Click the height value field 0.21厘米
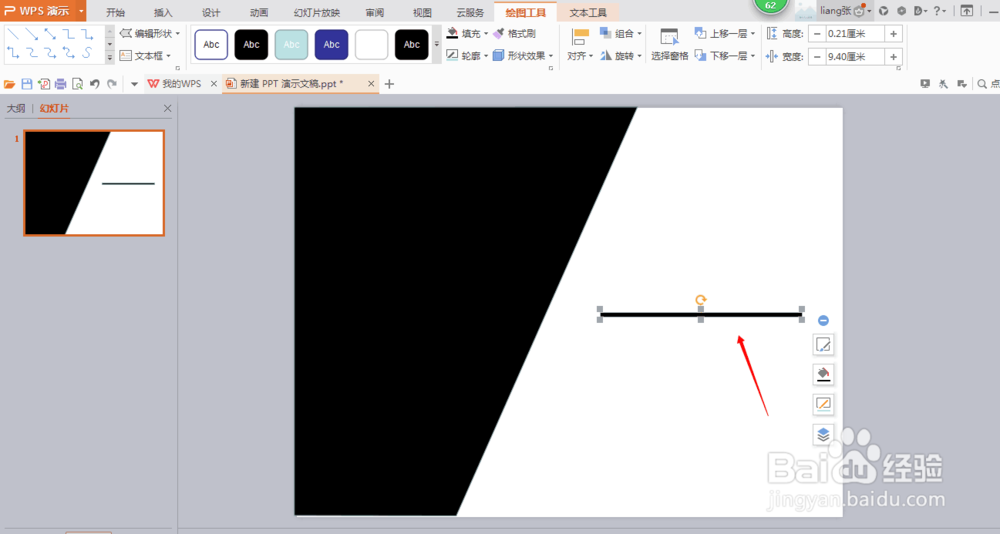 click(855, 34)
